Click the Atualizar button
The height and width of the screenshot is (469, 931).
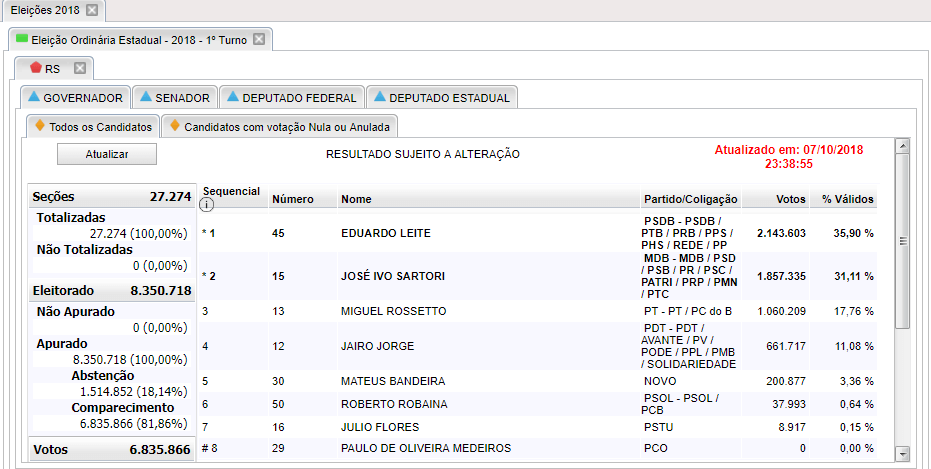tap(107, 154)
